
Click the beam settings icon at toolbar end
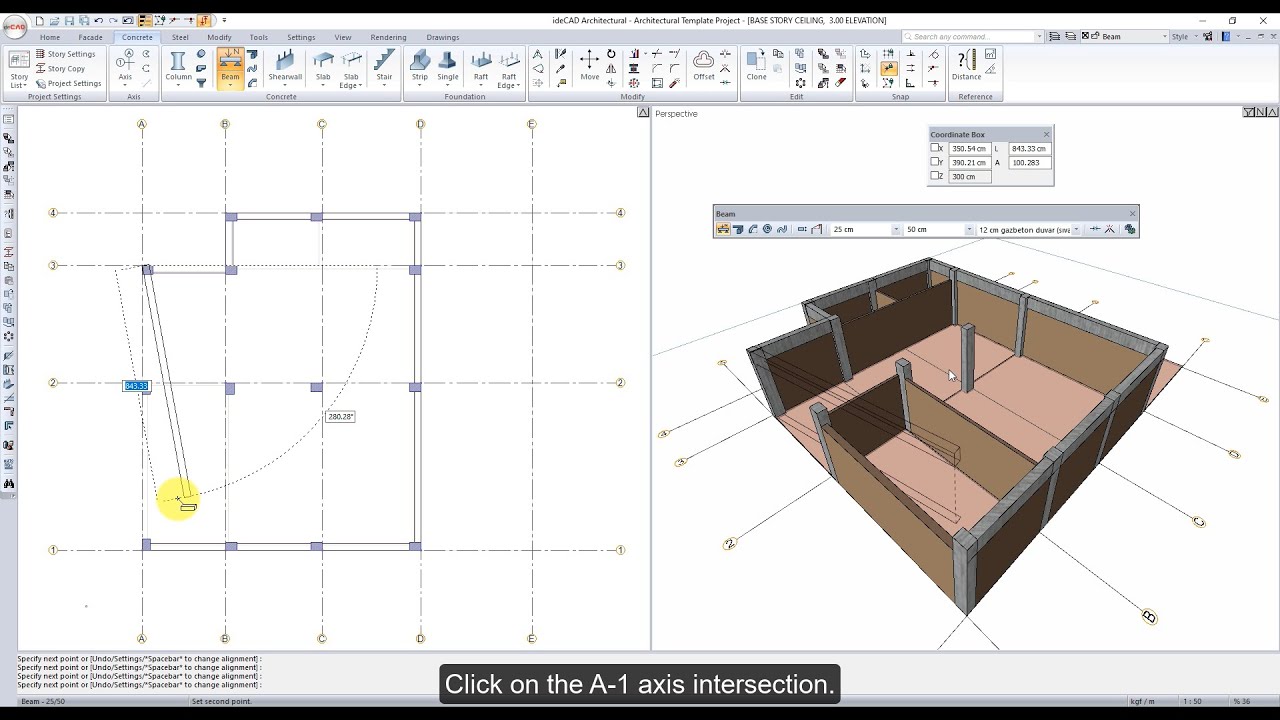(x=1130, y=229)
